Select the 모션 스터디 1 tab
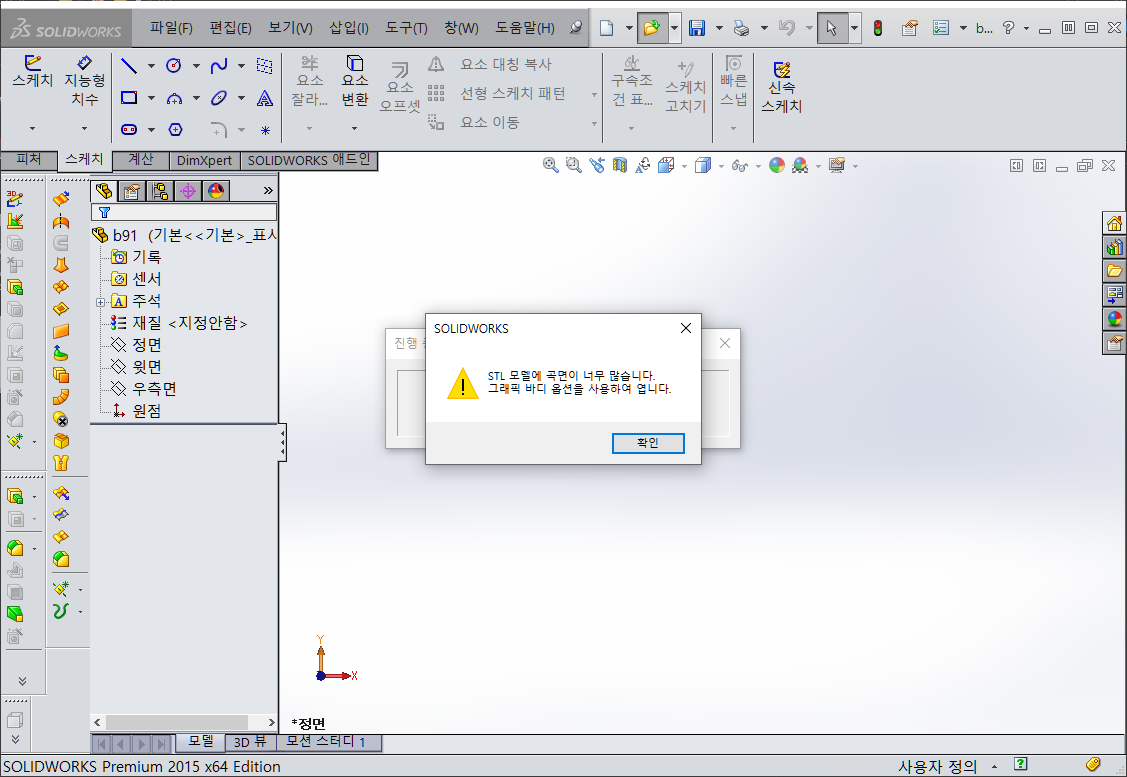Viewport: 1127px width, 777px height. pyautogui.click(x=326, y=741)
